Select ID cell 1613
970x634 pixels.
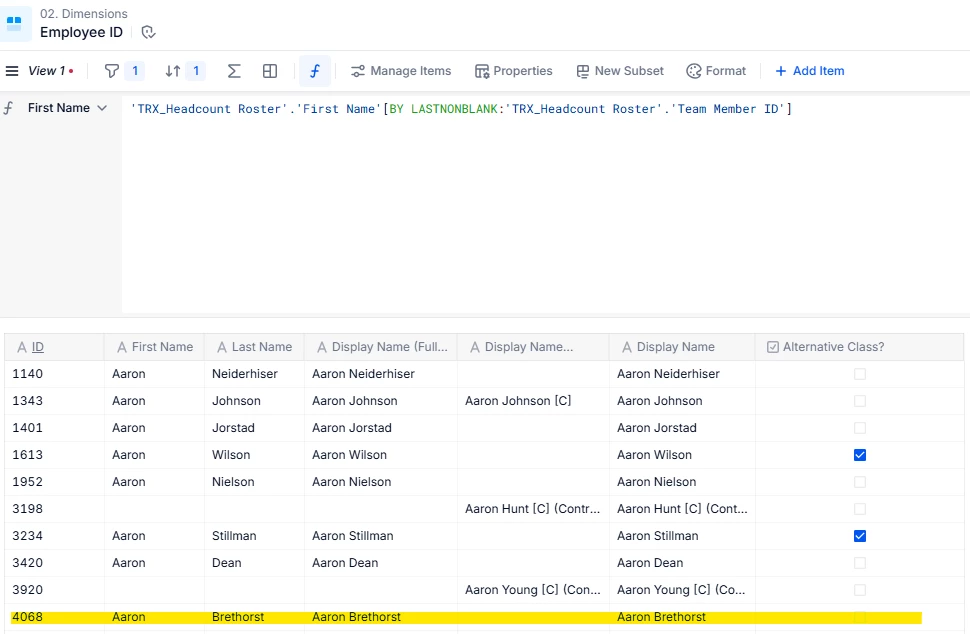pos(54,455)
